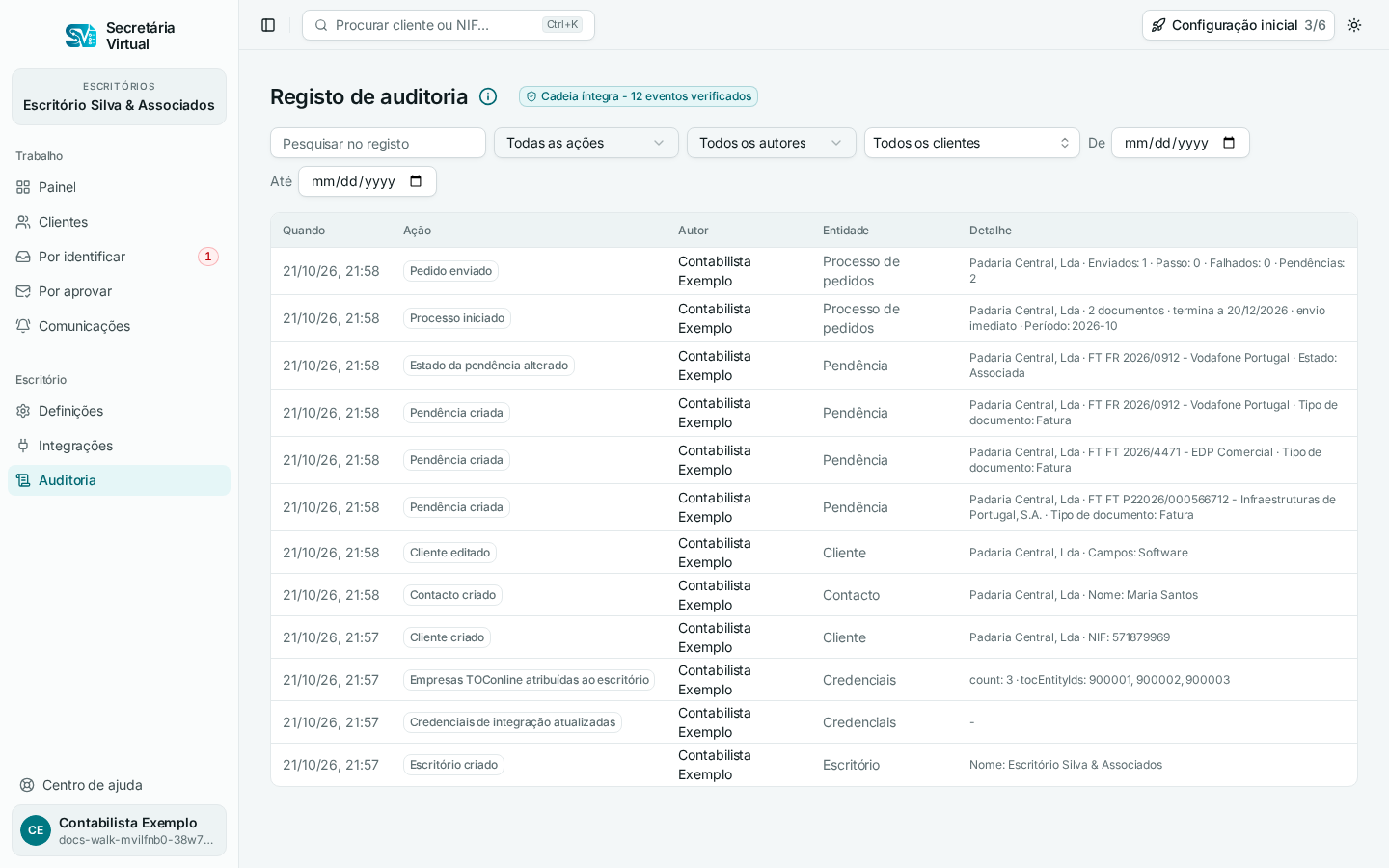The height and width of the screenshot is (868, 1389).
Task: Click the Procurar cliente ou NIF search box
Action: (449, 25)
